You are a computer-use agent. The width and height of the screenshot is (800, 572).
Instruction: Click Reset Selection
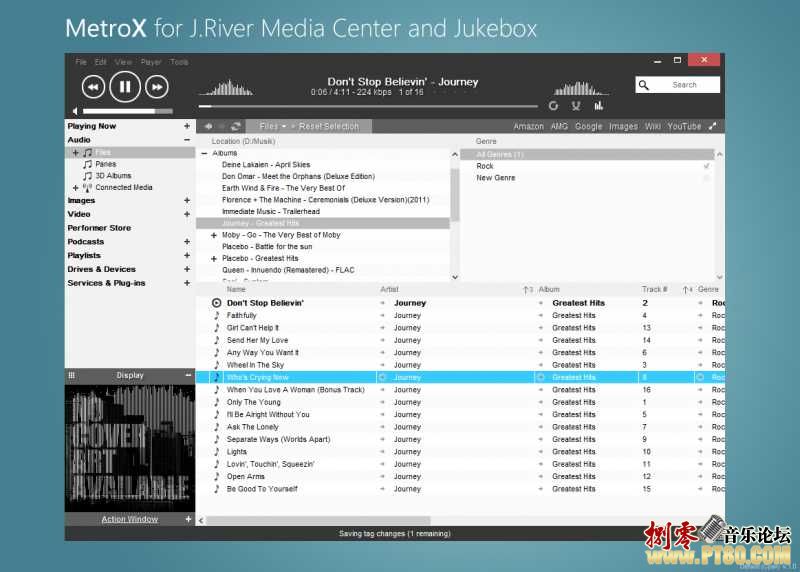(329, 126)
